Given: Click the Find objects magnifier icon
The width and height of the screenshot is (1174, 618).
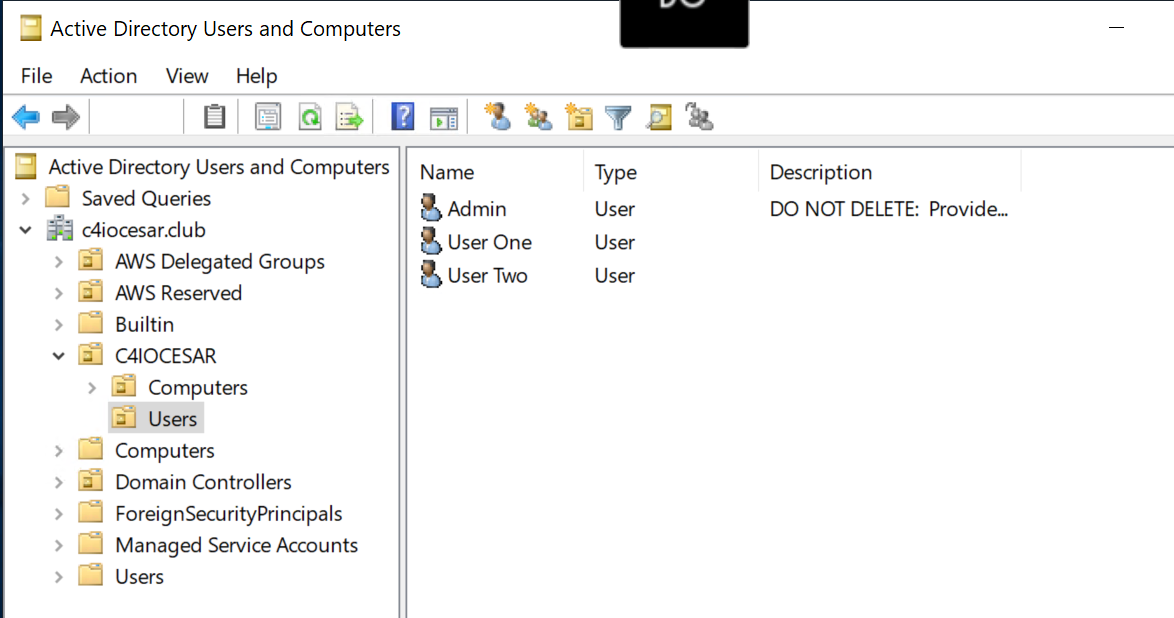Looking at the screenshot, I should tap(659, 117).
